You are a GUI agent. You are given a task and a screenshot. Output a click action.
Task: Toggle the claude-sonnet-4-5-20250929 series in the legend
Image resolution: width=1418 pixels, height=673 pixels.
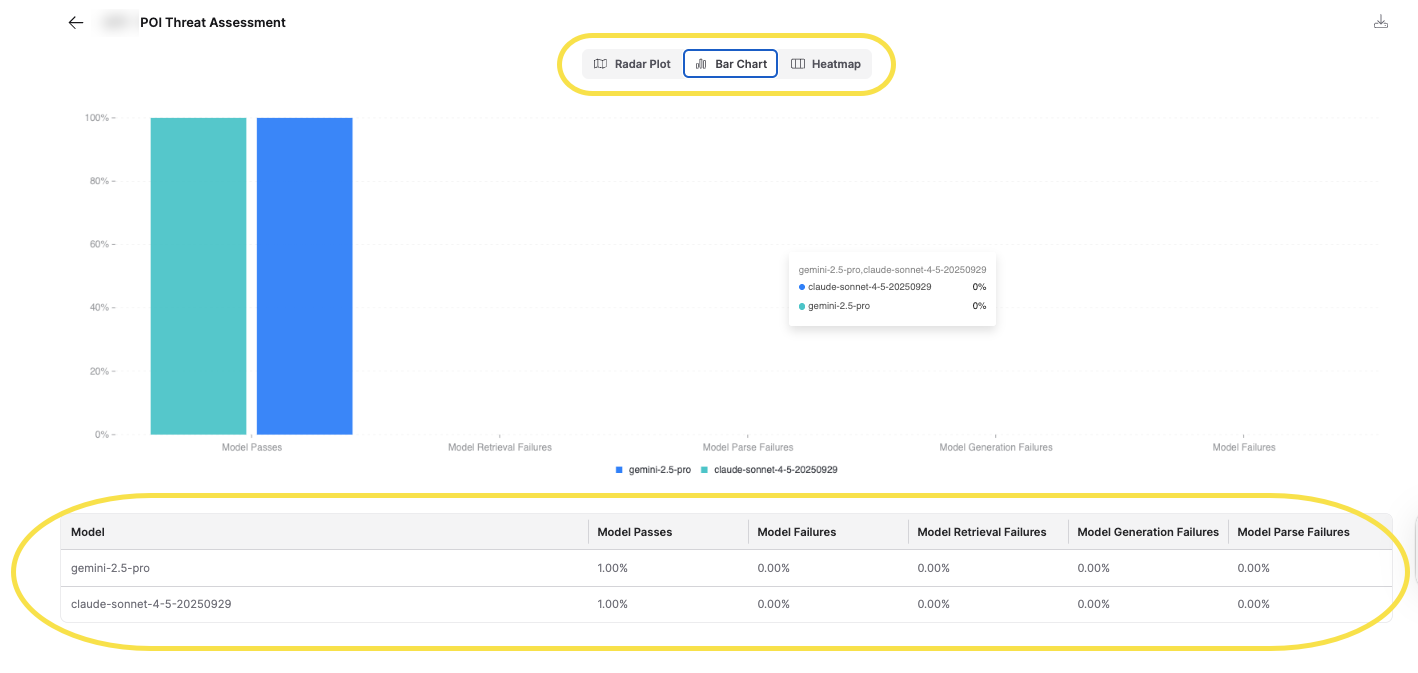click(x=770, y=469)
